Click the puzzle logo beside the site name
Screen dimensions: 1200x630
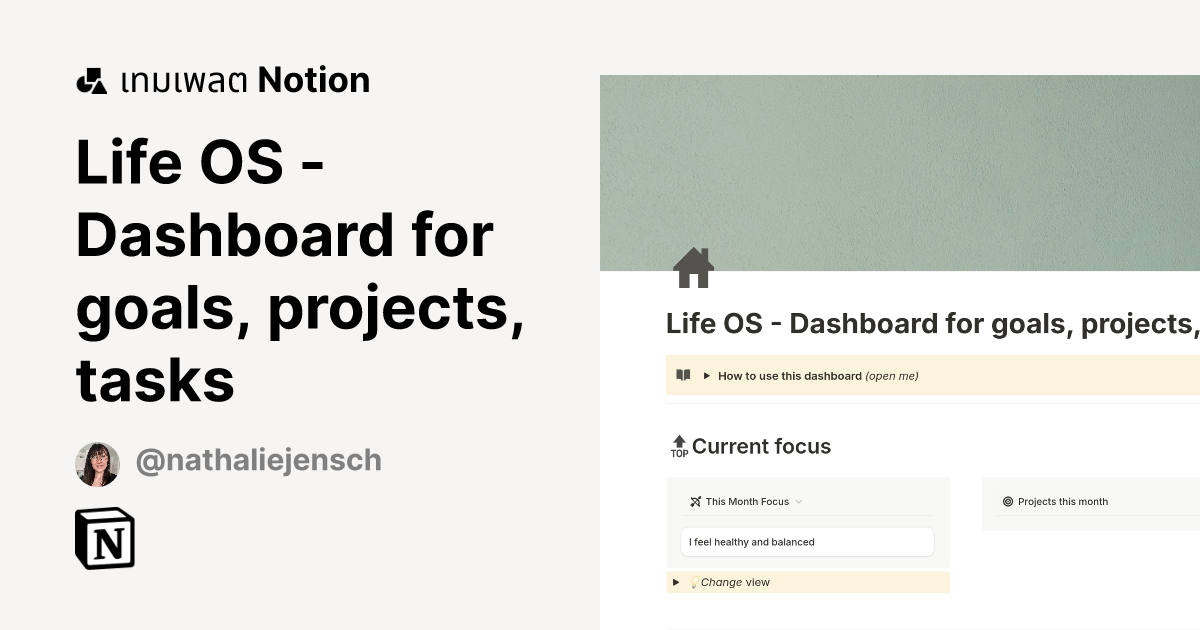[91, 78]
